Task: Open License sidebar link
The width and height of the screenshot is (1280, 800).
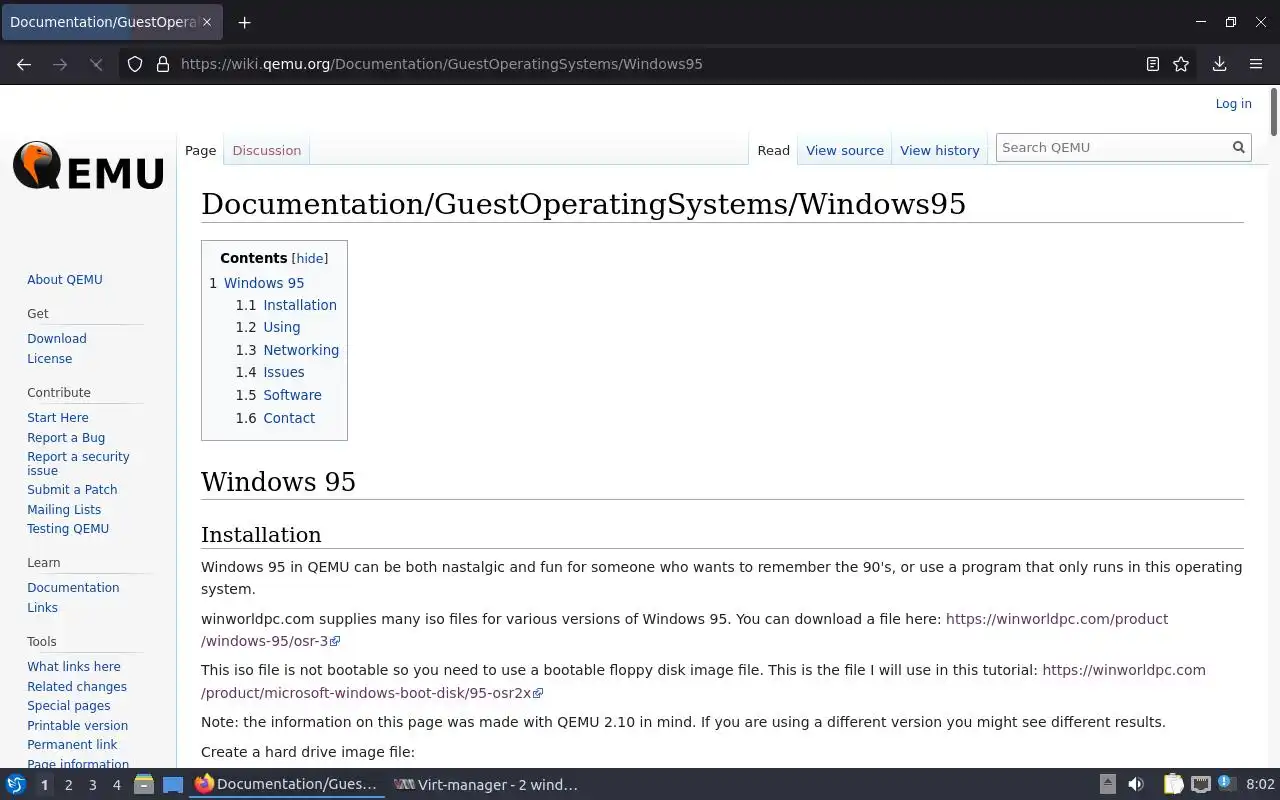Action: (50, 358)
